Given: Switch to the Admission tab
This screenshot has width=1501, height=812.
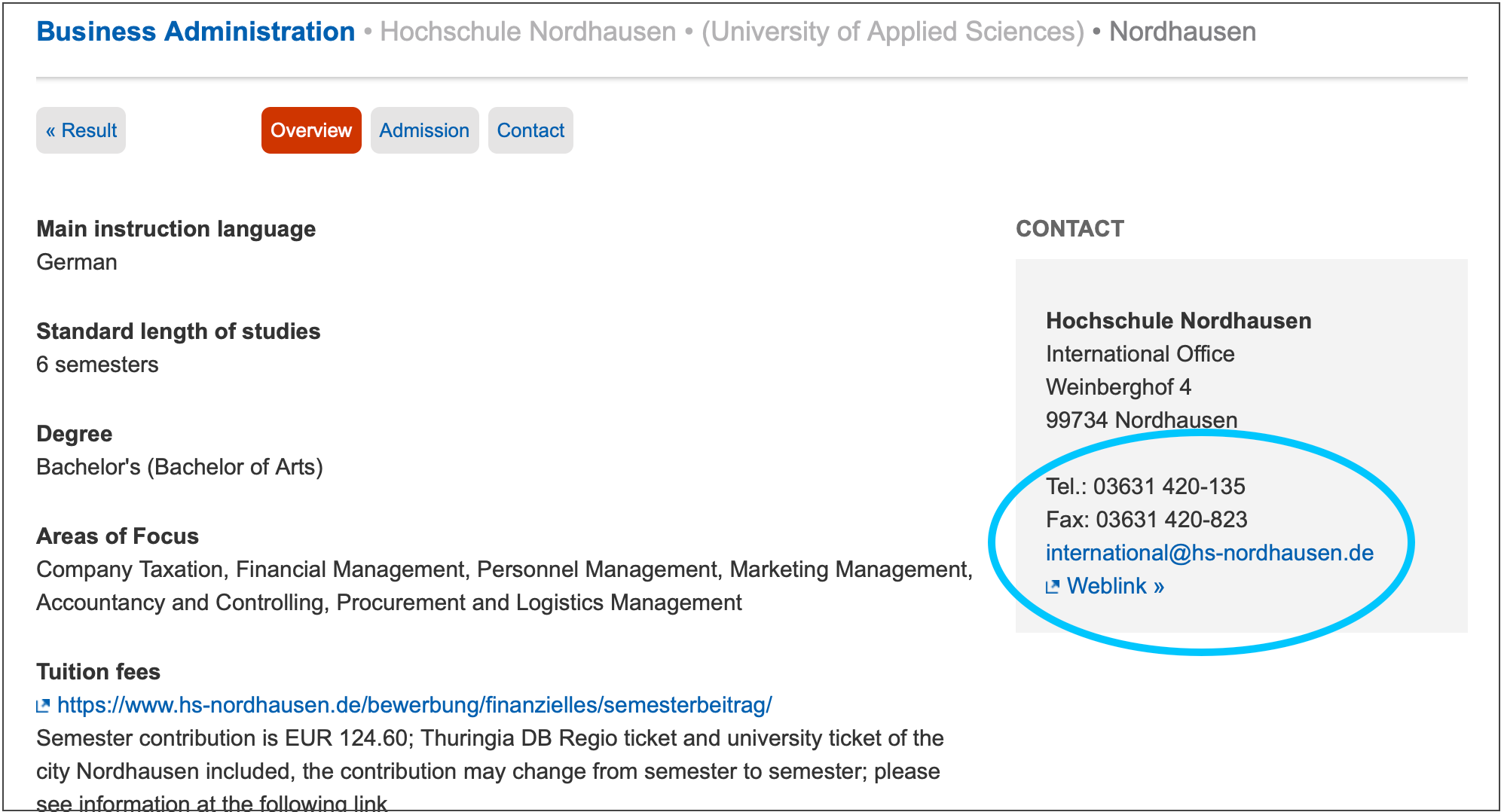Looking at the screenshot, I should click(x=424, y=130).
